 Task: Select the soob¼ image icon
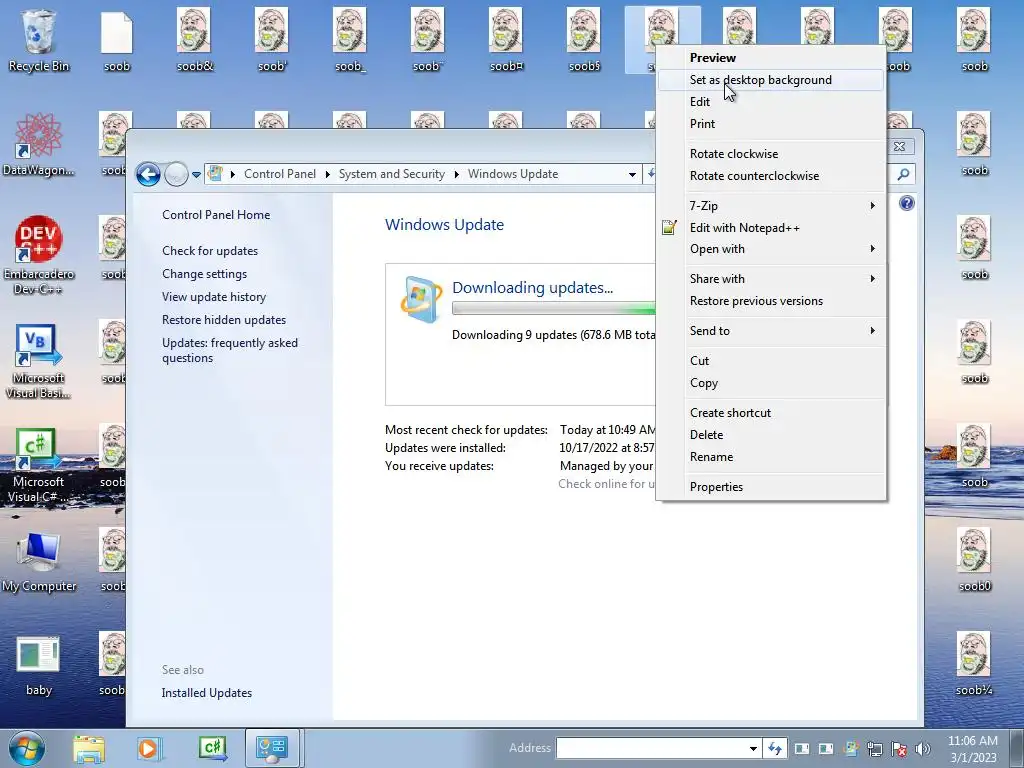click(x=974, y=665)
